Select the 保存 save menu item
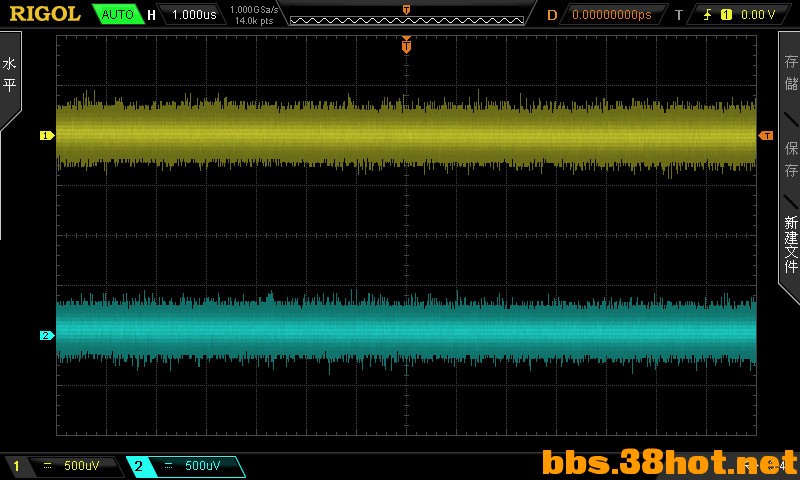Screen dimensions: 800x480 pyautogui.click(x=790, y=159)
